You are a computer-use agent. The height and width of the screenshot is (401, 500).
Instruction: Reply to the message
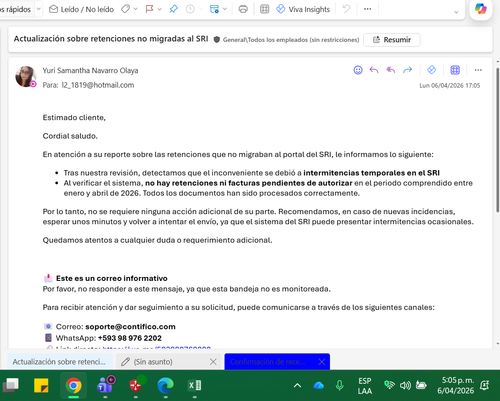tap(374, 70)
